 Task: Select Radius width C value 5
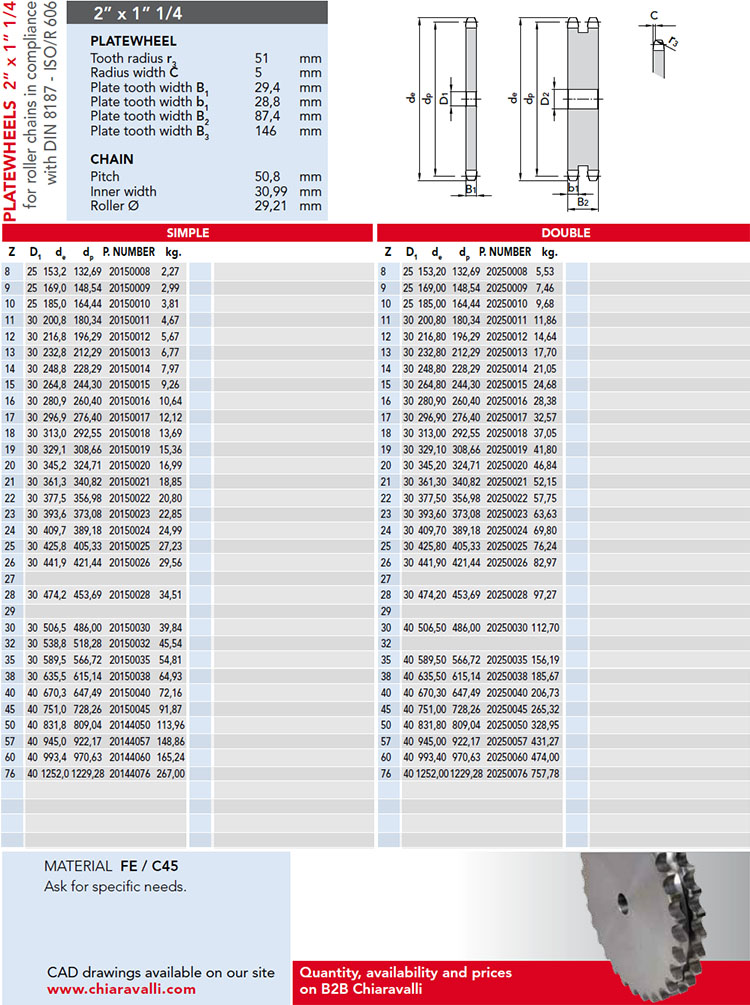tap(258, 72)
